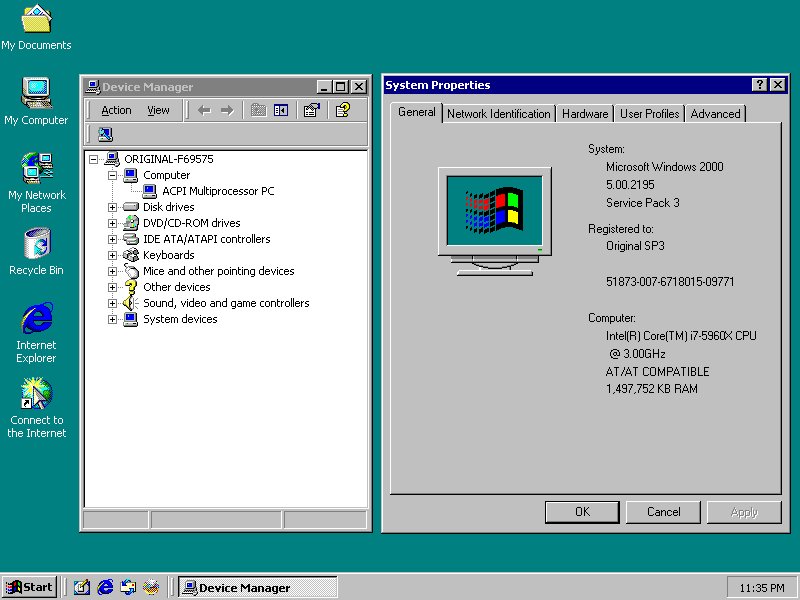Switch to the Hardware tab
The image size is (800, 600).
585,113
